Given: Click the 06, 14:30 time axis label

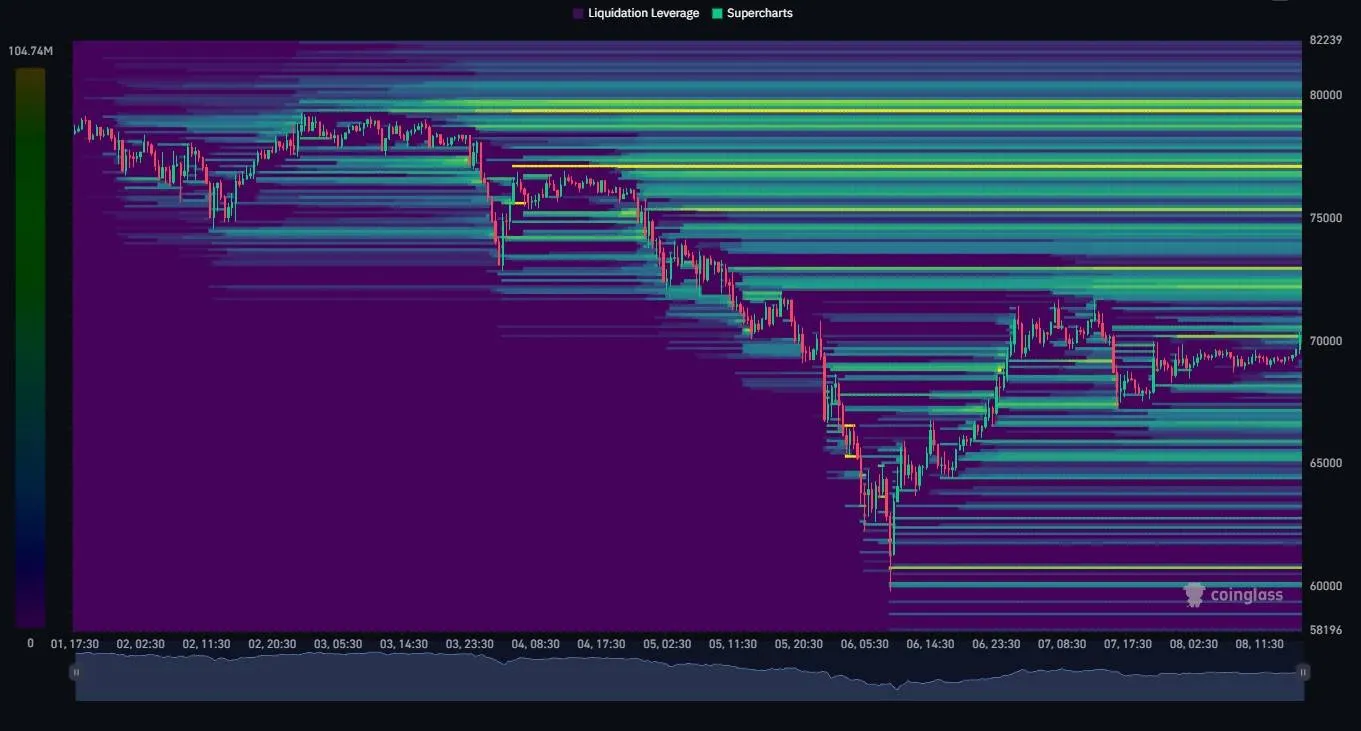Looking at the screenshot, I should click(931, 644).
